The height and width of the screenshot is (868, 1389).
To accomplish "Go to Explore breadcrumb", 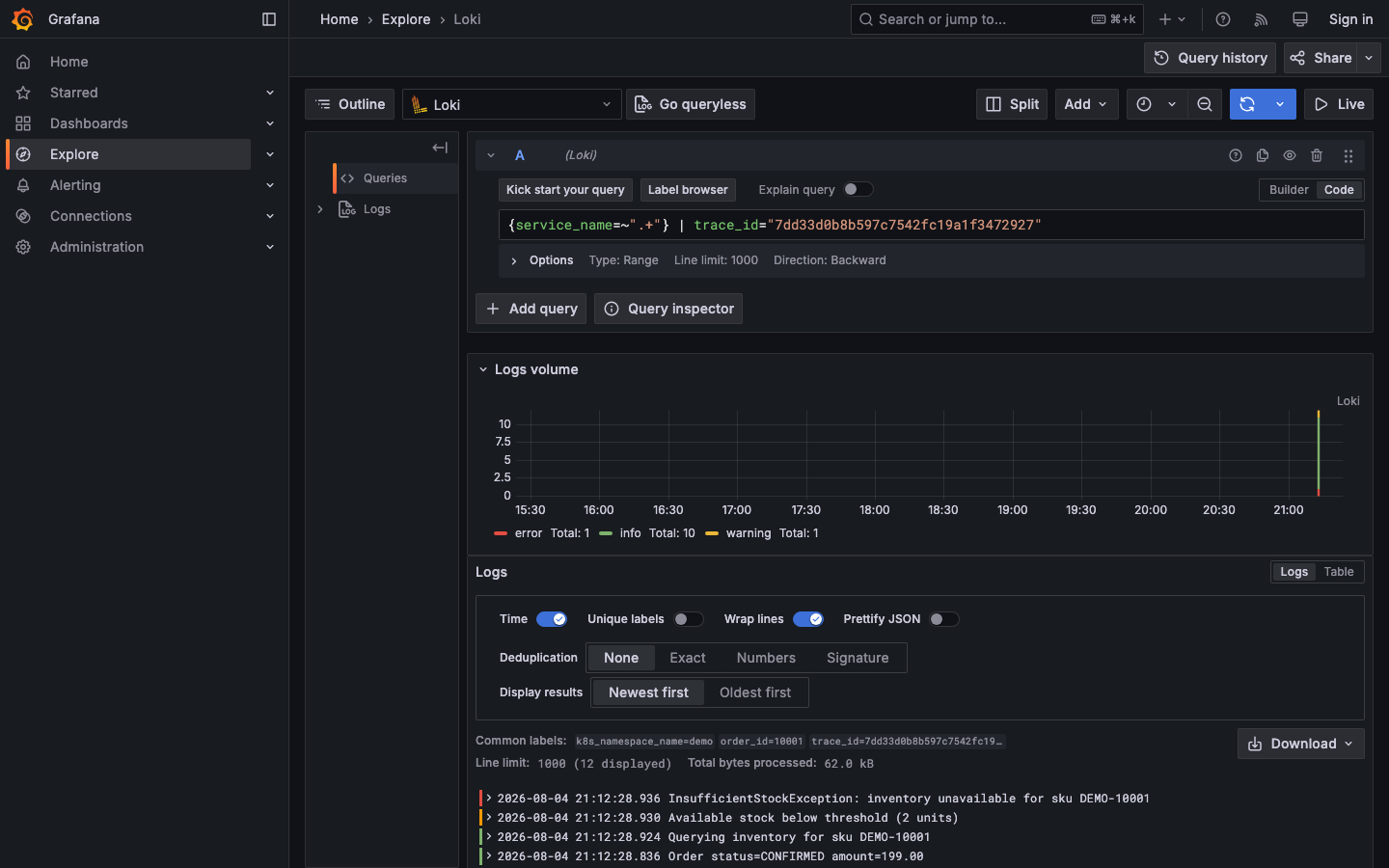I will pos(406,19).
